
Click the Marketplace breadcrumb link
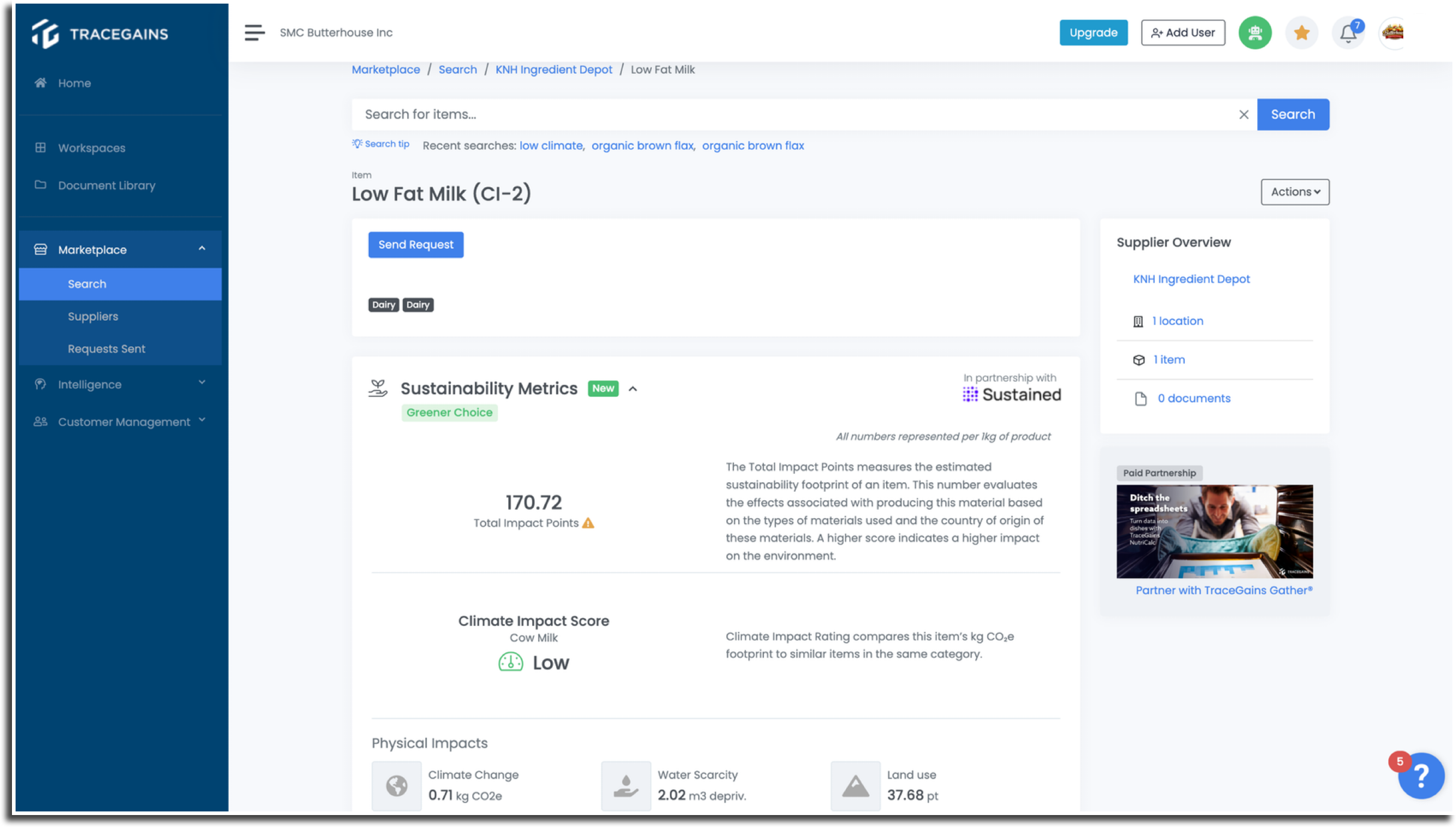[x=386, y=69]
